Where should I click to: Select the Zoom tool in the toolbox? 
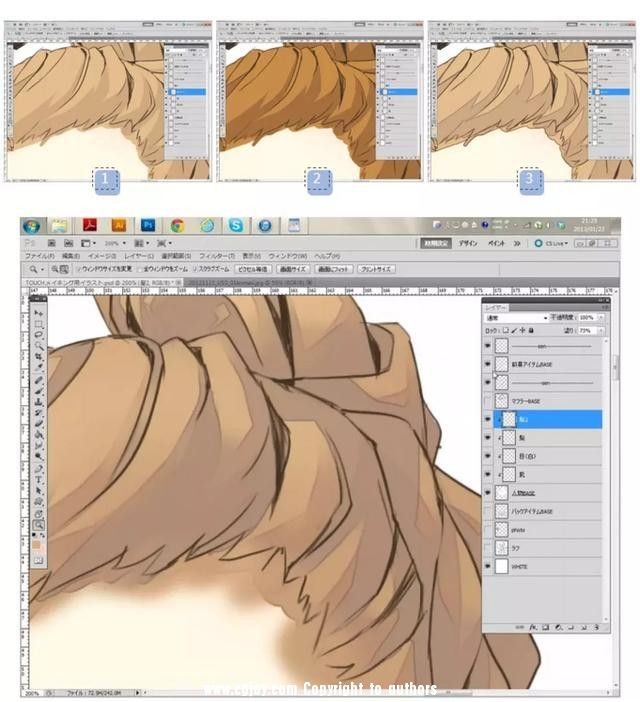pos(39,525)
